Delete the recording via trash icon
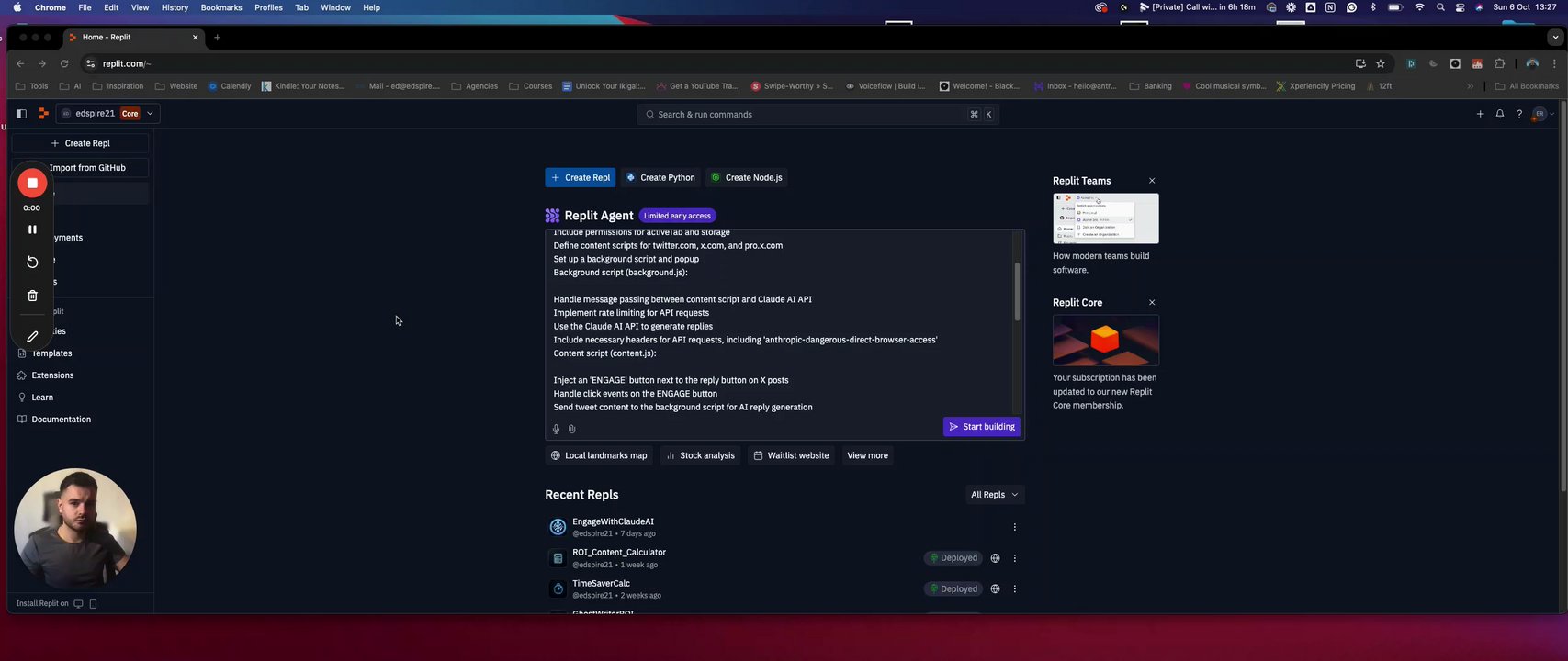1568x661 pixels. click(32, 296)
